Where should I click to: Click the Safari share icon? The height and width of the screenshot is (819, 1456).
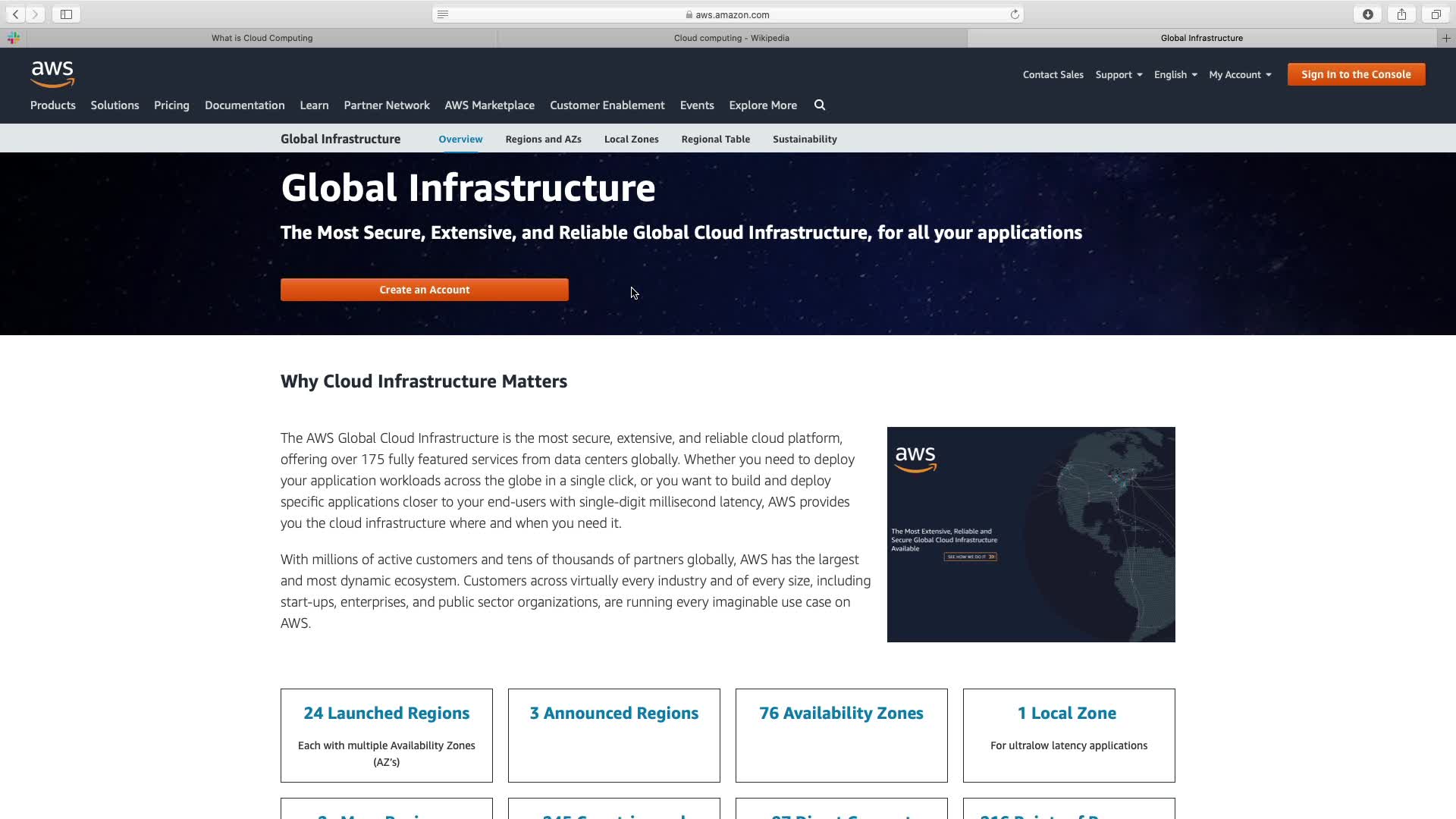[x=1402, y=14]
